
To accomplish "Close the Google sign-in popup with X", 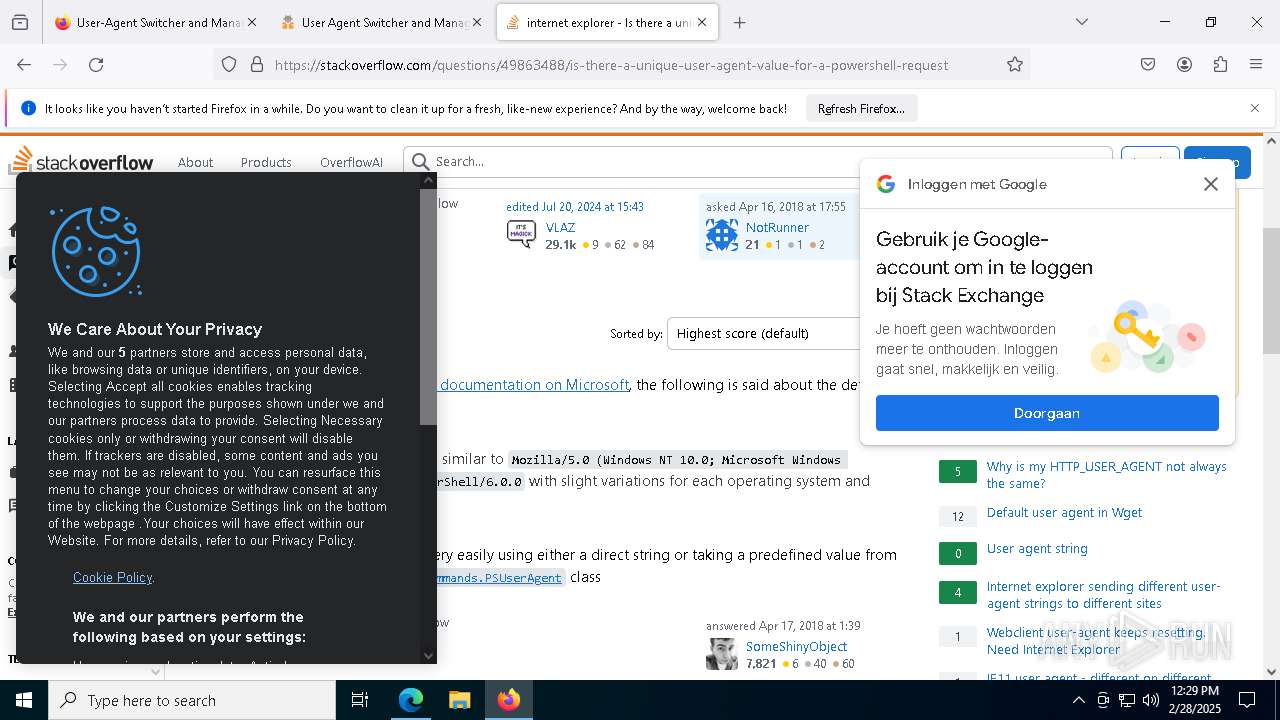I will 1210,184.
